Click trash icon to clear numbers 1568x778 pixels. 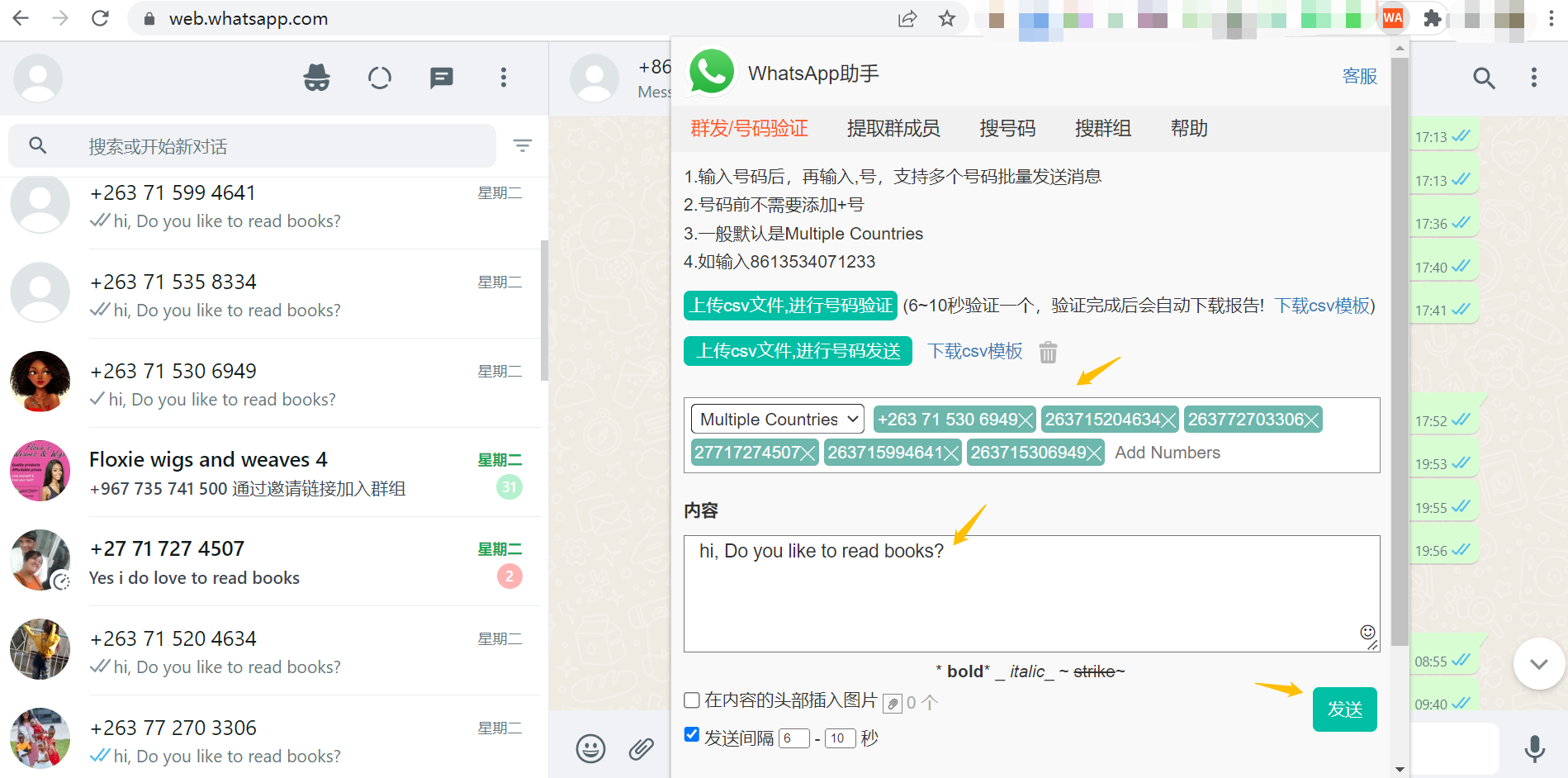(x=1048, y=352)
